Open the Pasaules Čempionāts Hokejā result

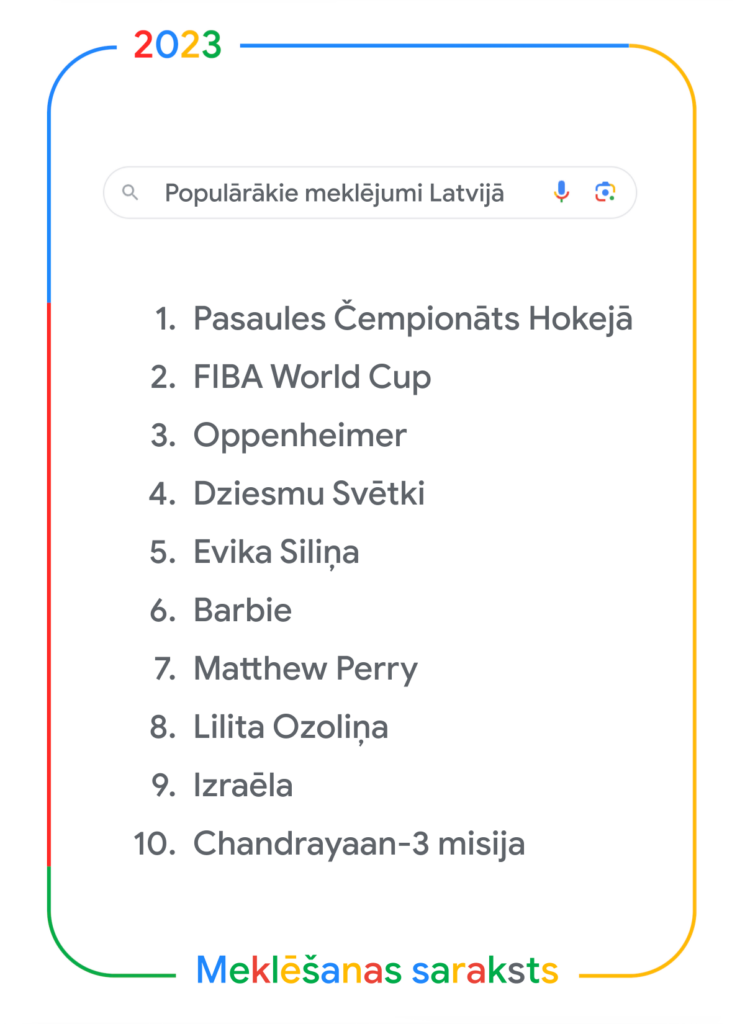pos(412,319)
